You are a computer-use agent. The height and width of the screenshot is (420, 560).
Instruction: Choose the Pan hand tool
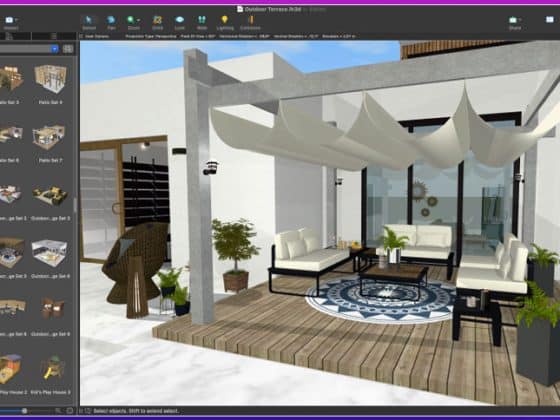[111, 22]
